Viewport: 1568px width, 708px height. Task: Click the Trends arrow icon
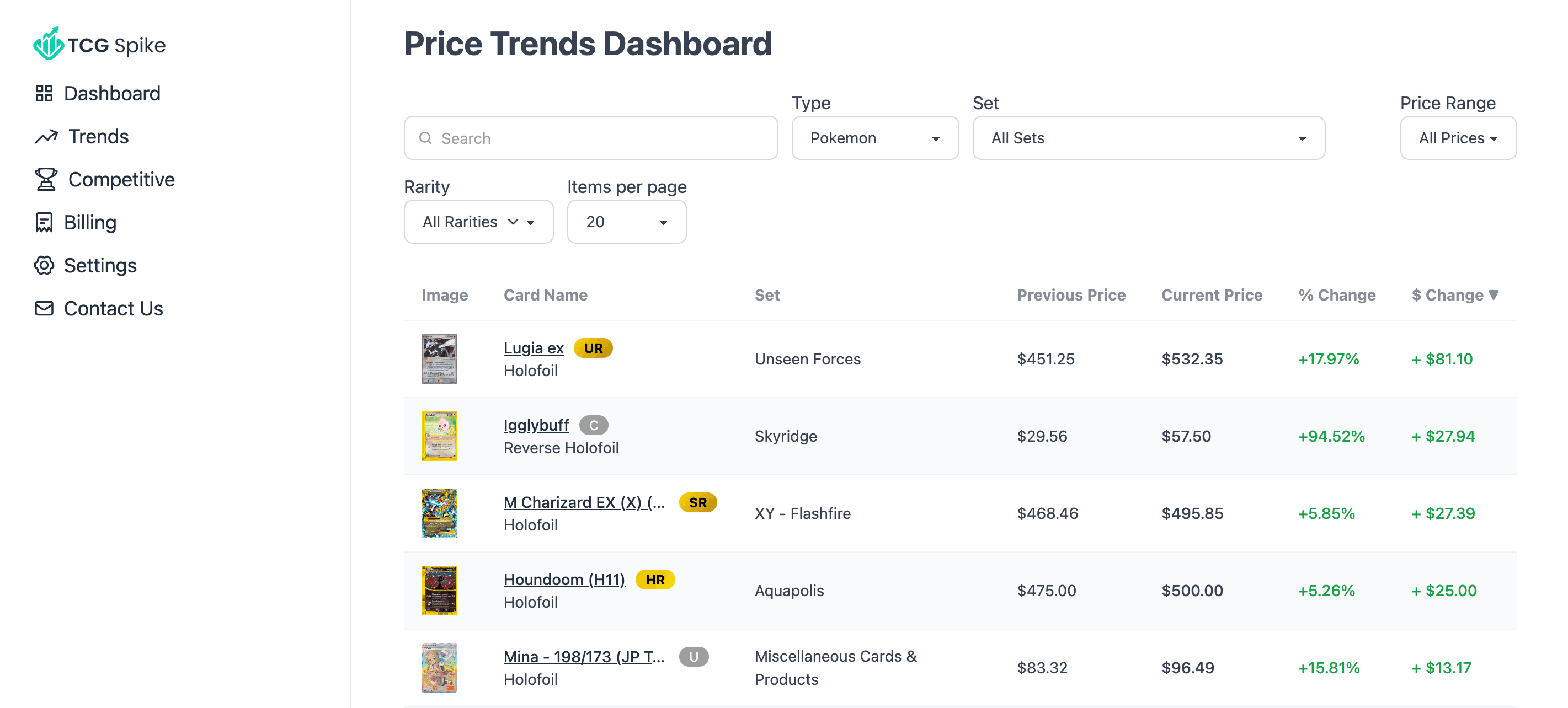pyautogui.click(x=46, y=137)
